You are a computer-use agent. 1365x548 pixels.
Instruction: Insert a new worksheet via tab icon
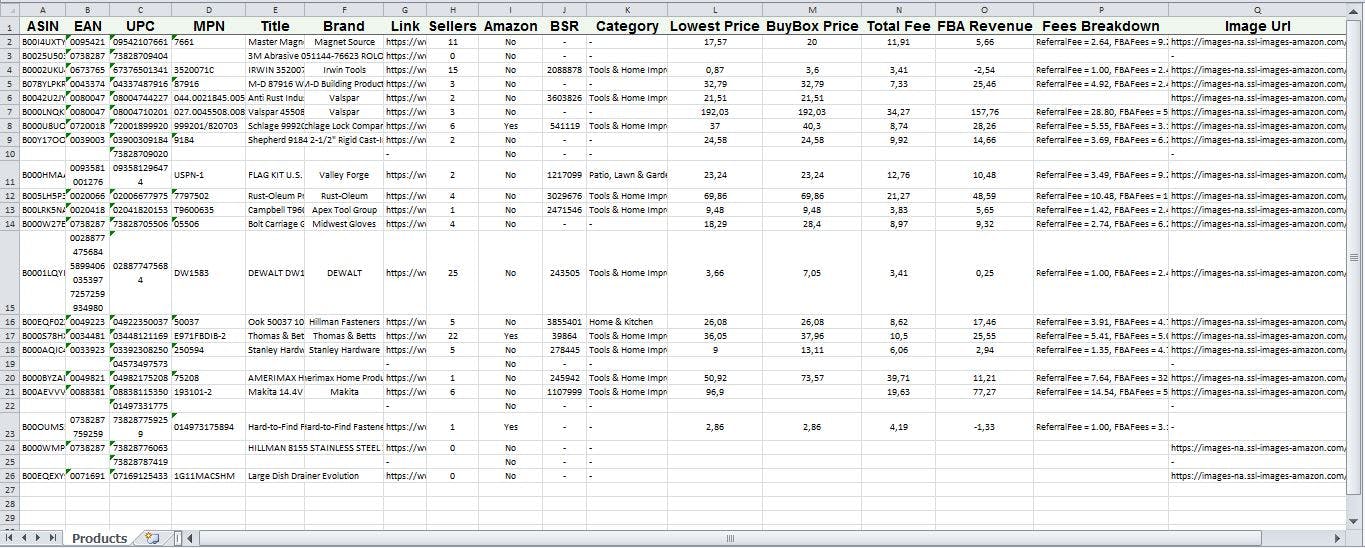[152, 538]
